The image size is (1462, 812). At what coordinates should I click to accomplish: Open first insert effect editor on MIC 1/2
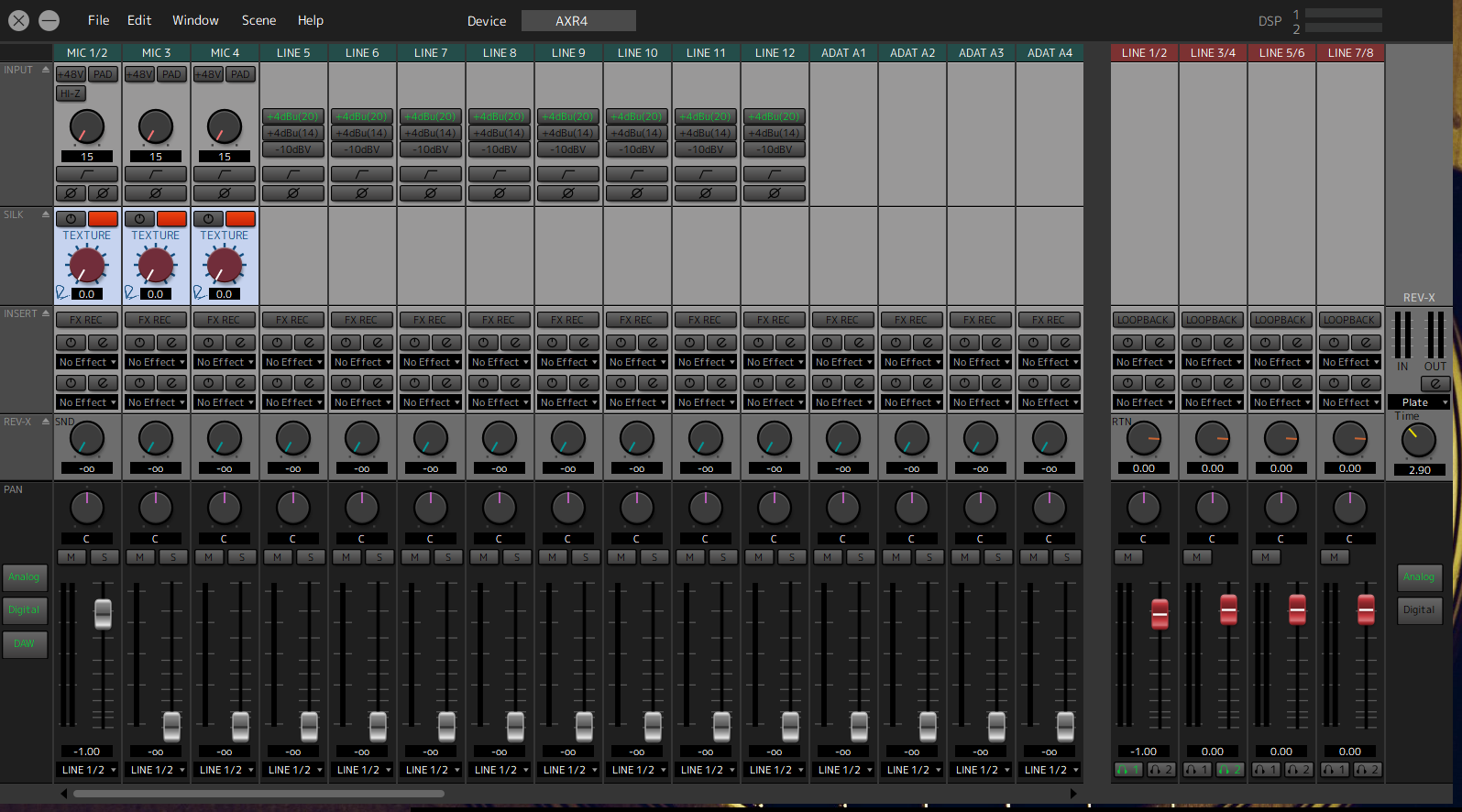103,343
